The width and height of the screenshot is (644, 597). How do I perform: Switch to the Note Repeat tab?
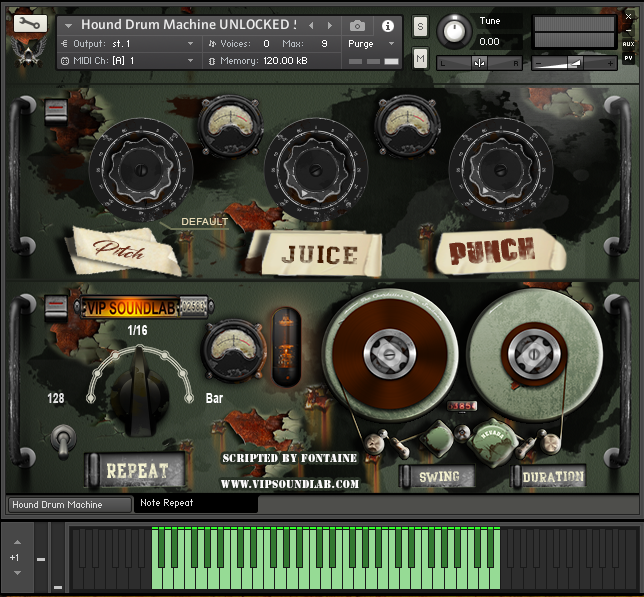click(x=196, y=503)
